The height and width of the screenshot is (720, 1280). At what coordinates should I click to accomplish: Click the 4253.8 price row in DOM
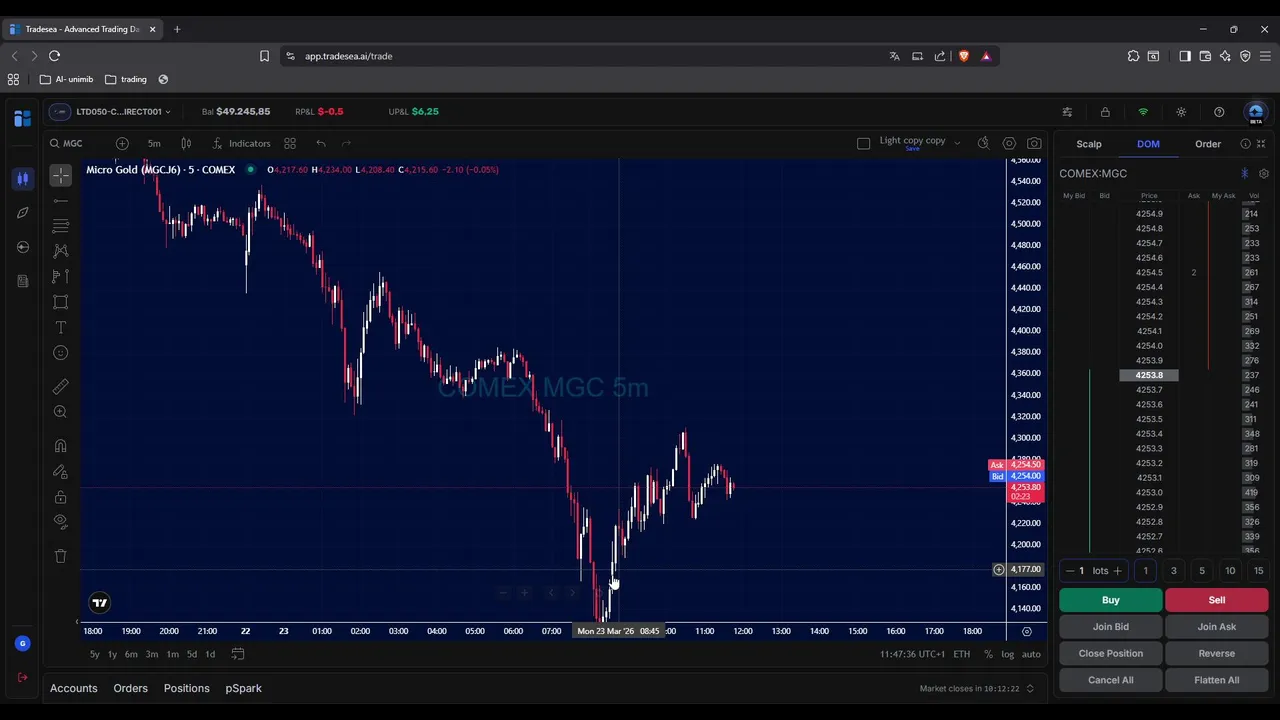pos(1149,375)
